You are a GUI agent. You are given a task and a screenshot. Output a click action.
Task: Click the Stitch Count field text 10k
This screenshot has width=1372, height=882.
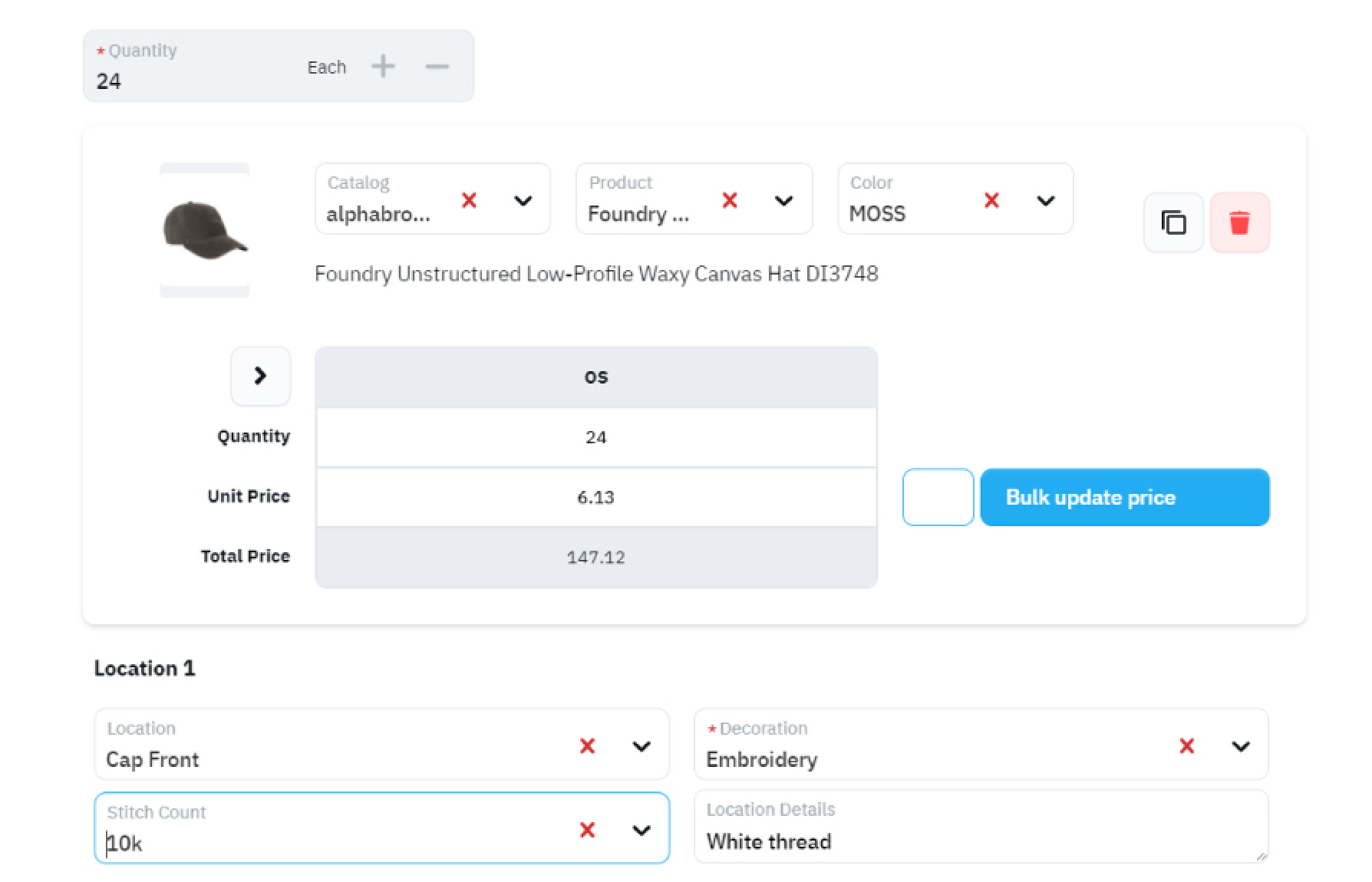(x=124, y=844)
